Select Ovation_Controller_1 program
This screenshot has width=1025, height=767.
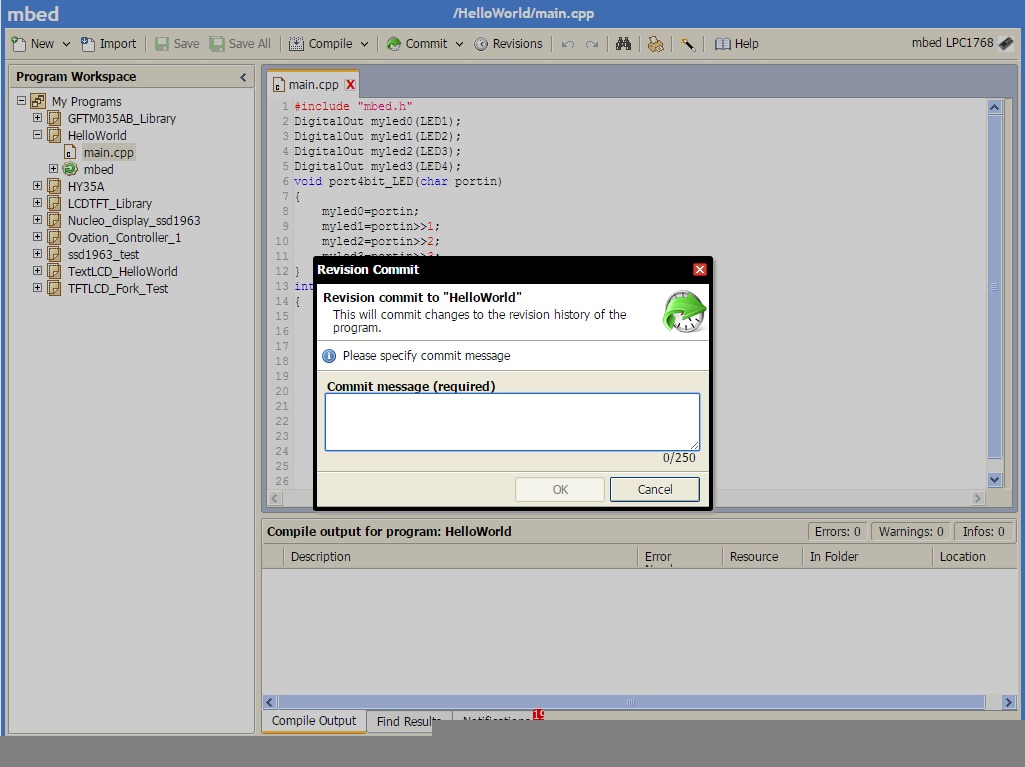124,237
